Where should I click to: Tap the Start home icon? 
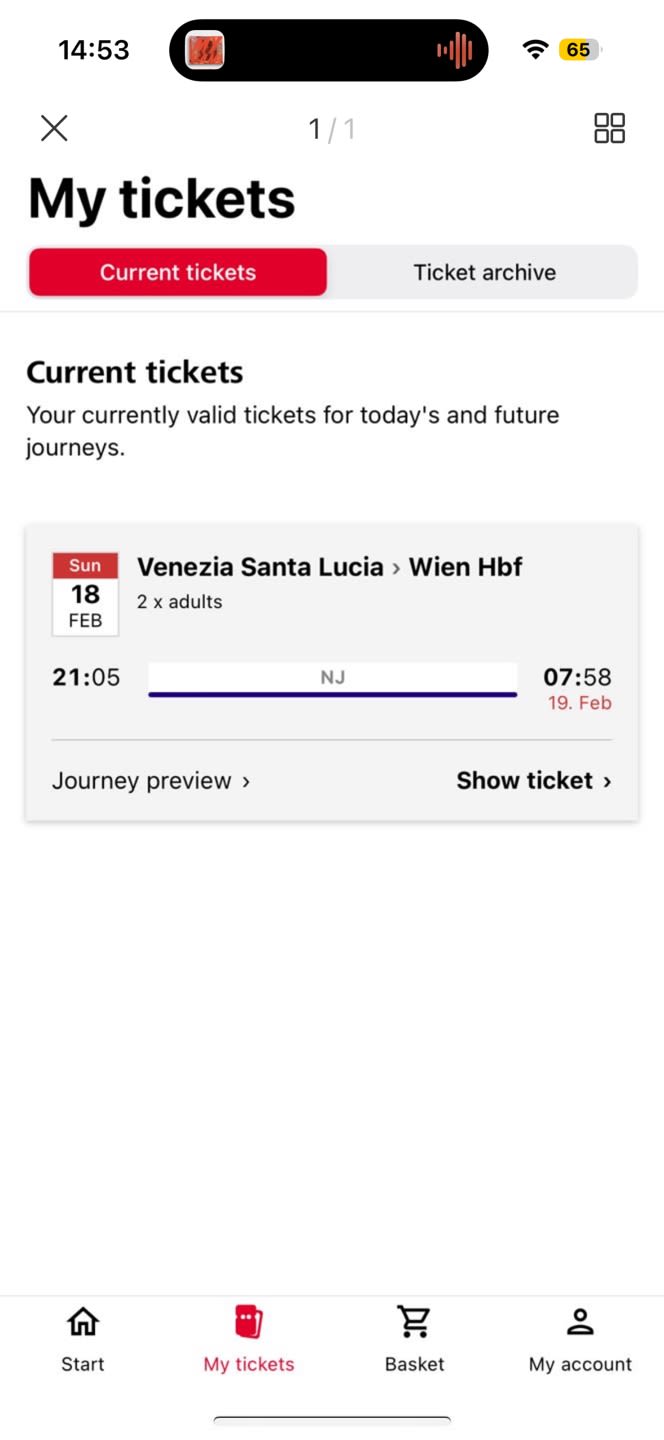pos(83,1322)
